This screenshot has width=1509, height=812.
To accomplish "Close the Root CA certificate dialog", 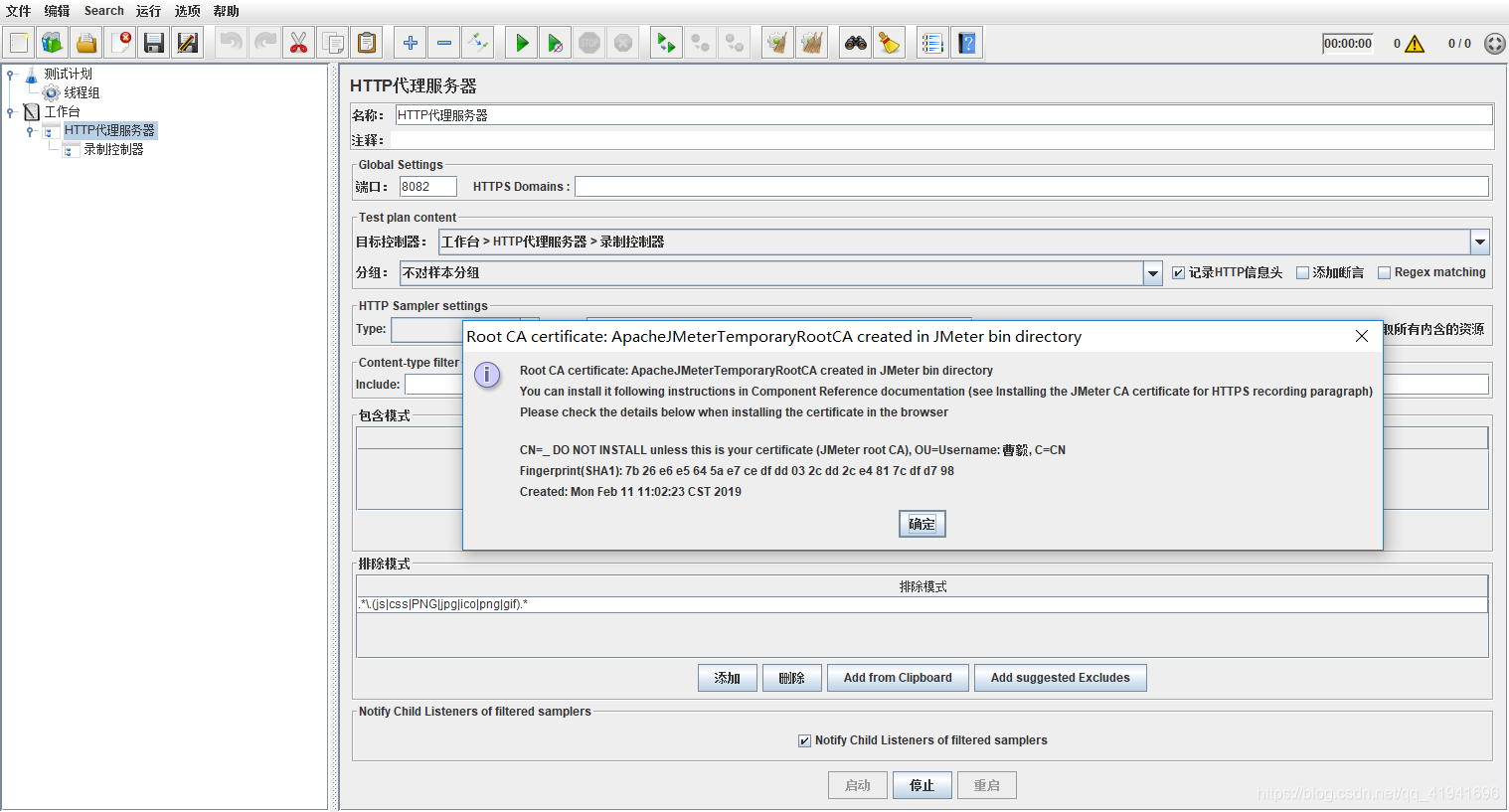I will tap(1362, 336).
